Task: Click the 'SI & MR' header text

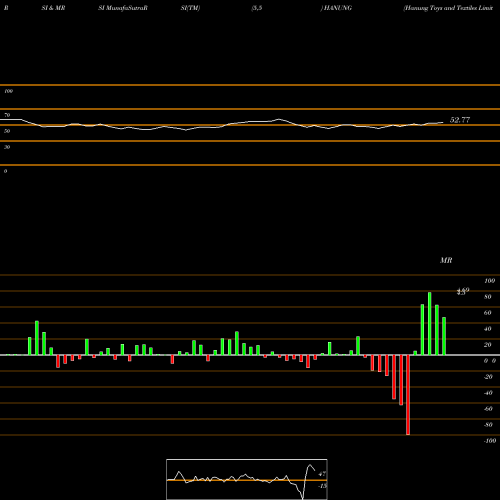Action: (53, 8)
